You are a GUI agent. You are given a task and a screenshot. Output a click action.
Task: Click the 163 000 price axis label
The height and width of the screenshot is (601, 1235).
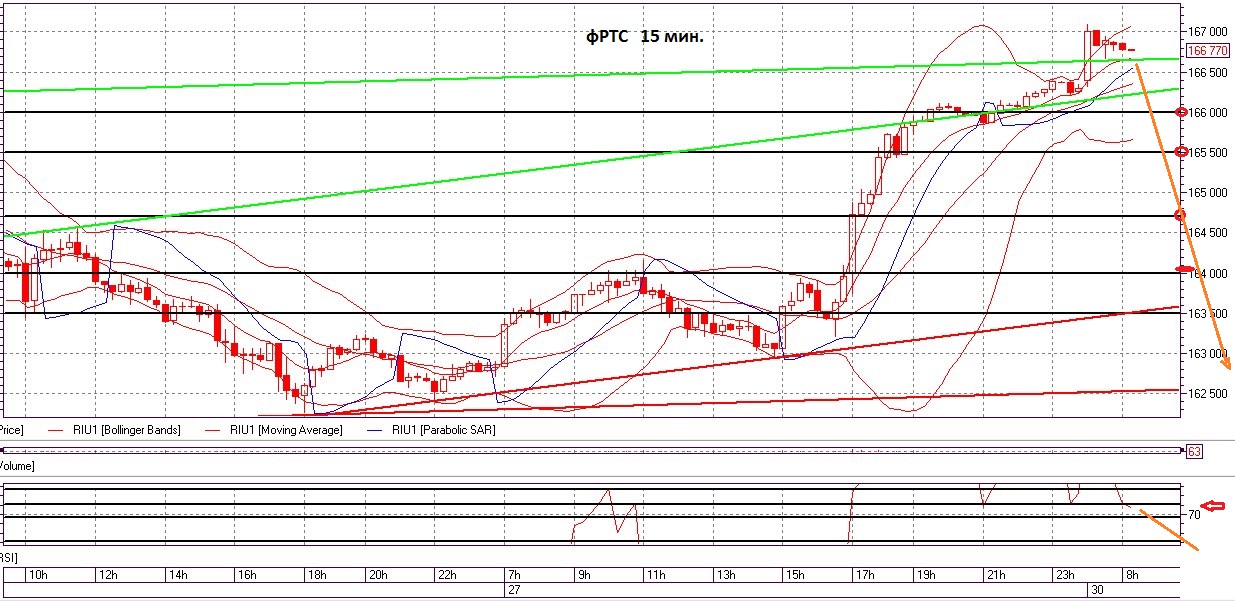[x=1207, y=353]
